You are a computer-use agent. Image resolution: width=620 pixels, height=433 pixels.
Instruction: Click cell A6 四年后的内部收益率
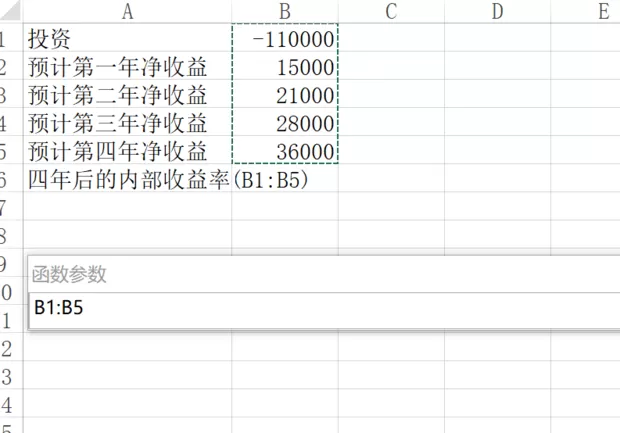[x=127, y=178]
